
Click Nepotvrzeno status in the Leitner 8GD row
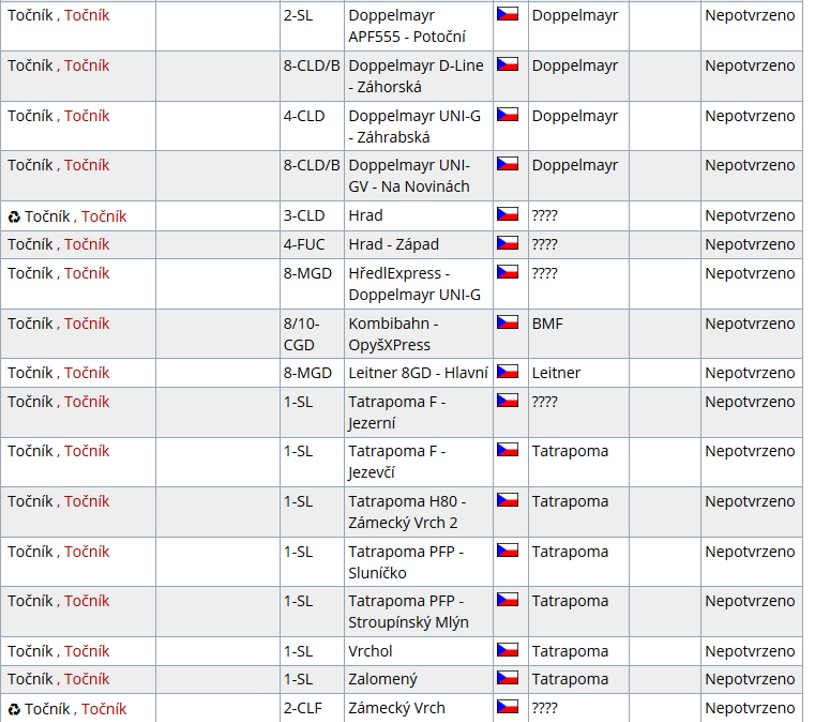pos(750,373)
